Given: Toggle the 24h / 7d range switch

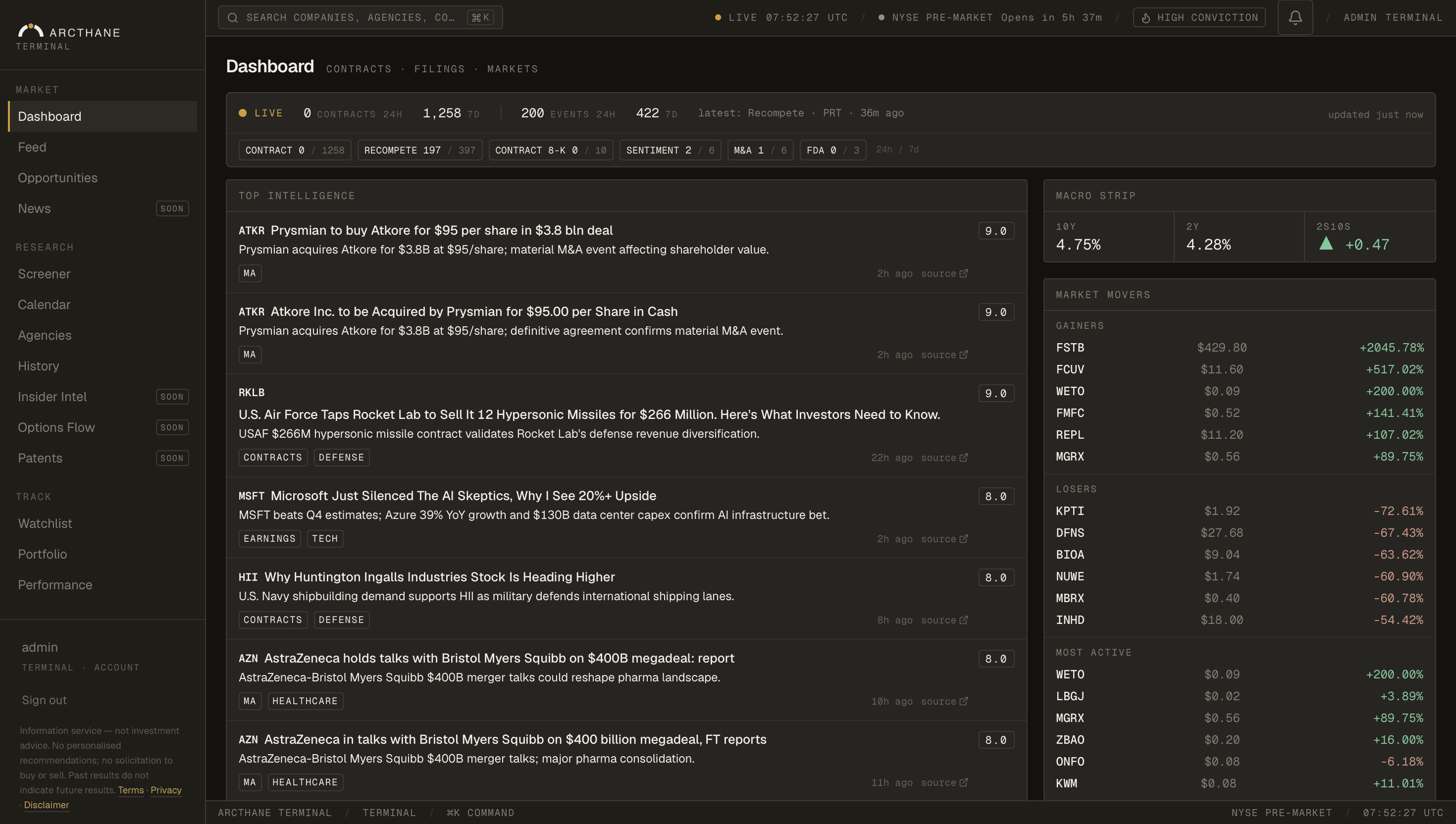Looking at the screenshot, I should [897, 150].
